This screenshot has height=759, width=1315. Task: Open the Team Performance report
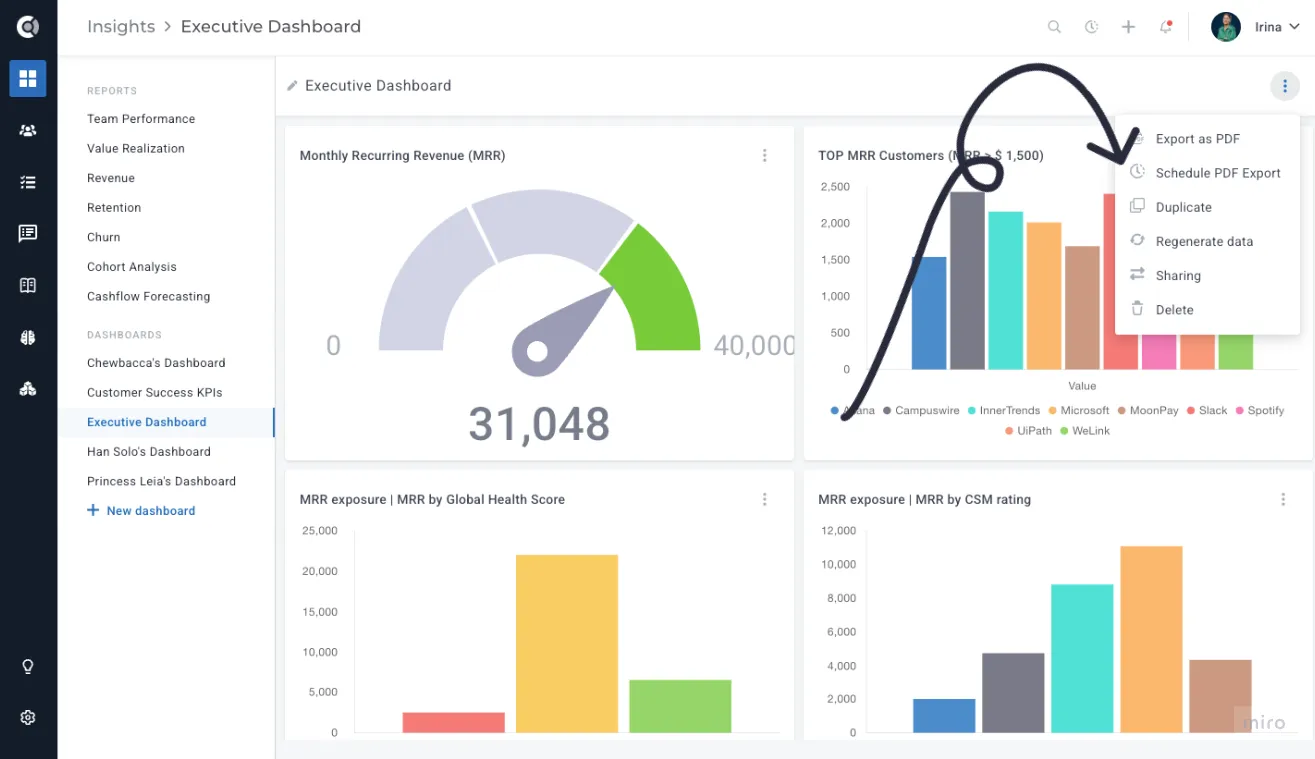pos(141,119)
